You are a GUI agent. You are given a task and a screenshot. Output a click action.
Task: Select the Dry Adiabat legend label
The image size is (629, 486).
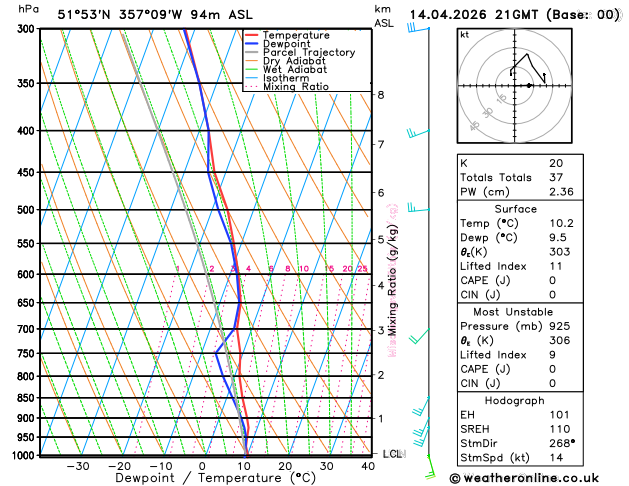[294, 61]
